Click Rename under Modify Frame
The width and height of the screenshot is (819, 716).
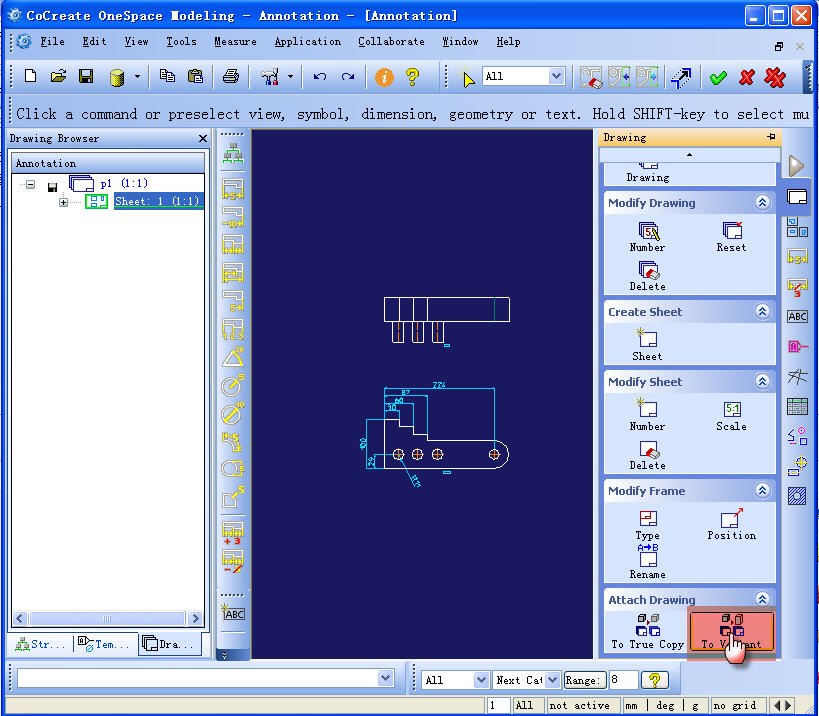[648, 562]
